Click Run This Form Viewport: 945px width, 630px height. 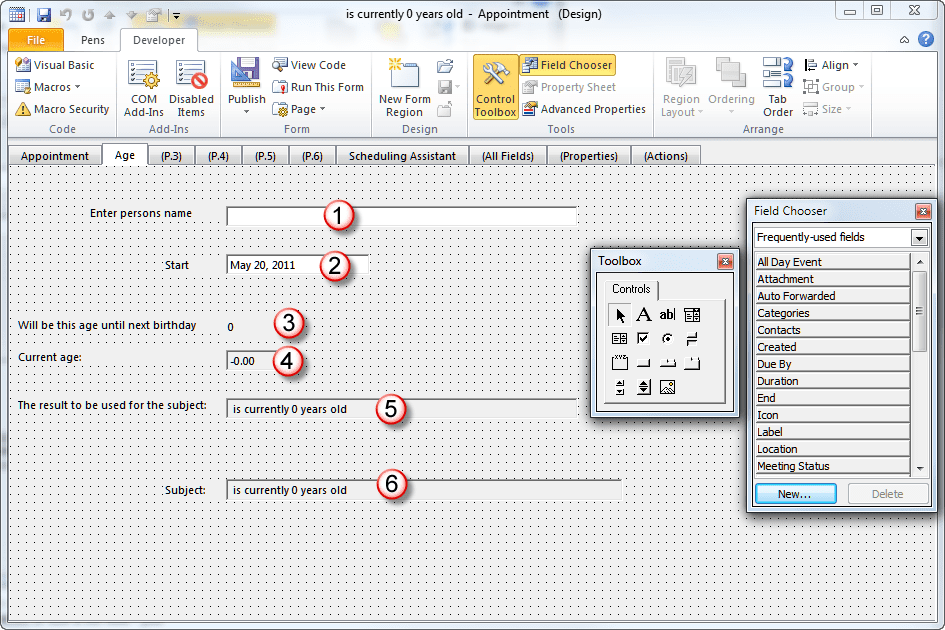318,87
